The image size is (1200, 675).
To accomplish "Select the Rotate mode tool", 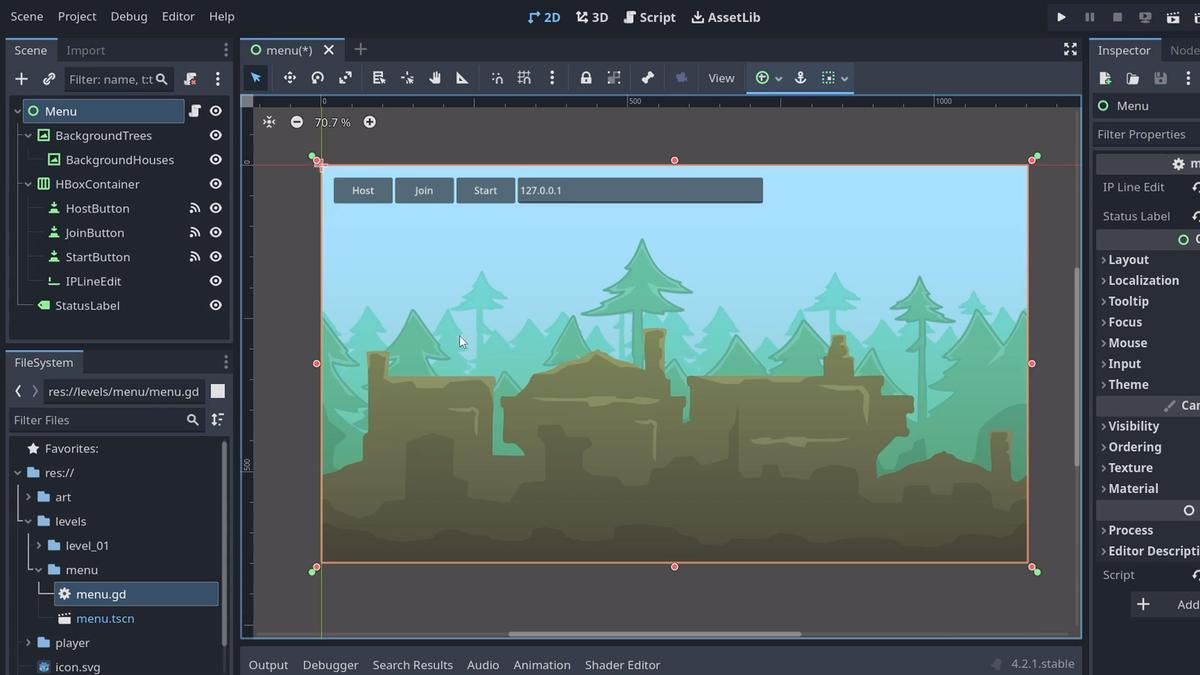I will [317, 77].
